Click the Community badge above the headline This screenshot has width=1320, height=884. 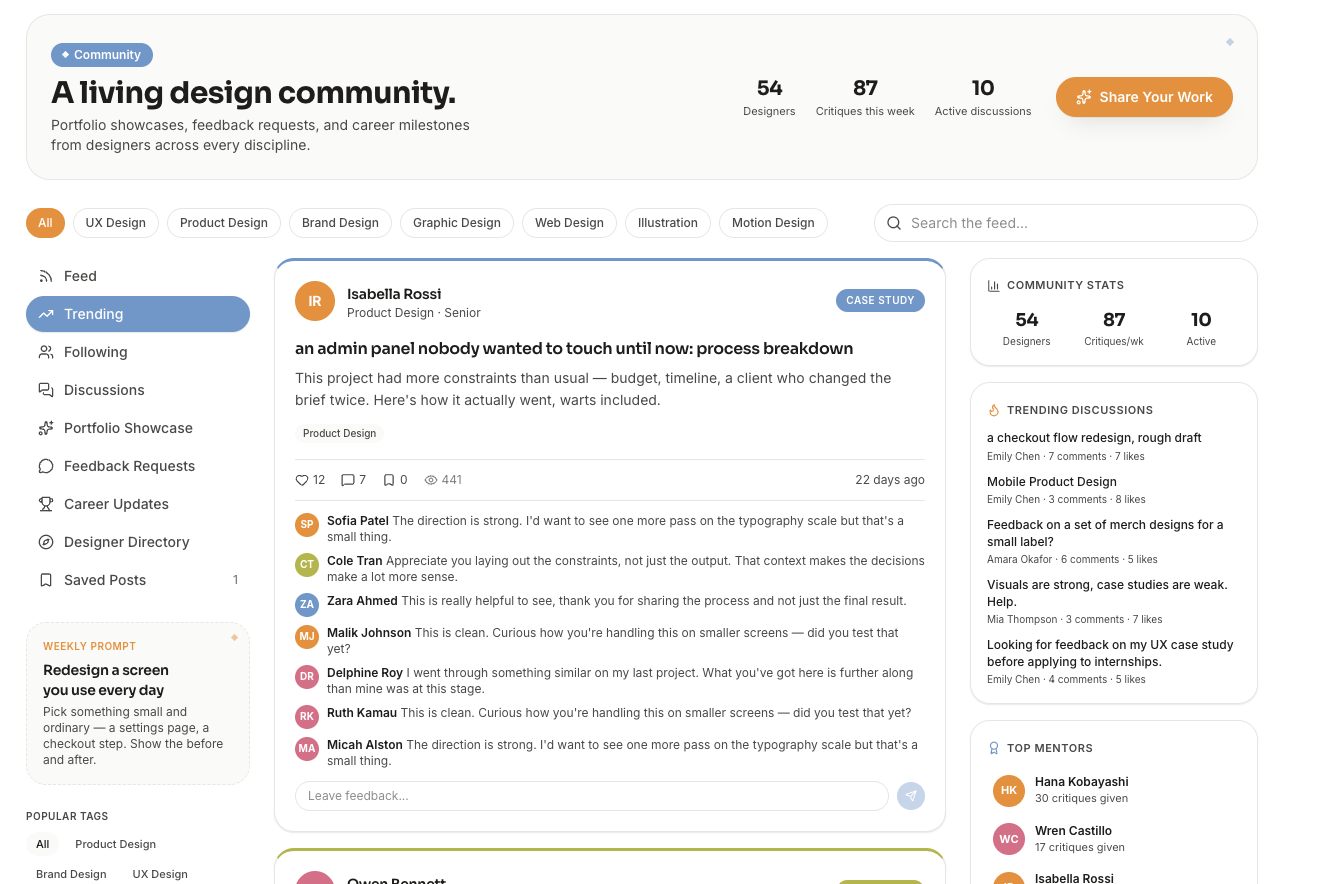tap(102, 55)
